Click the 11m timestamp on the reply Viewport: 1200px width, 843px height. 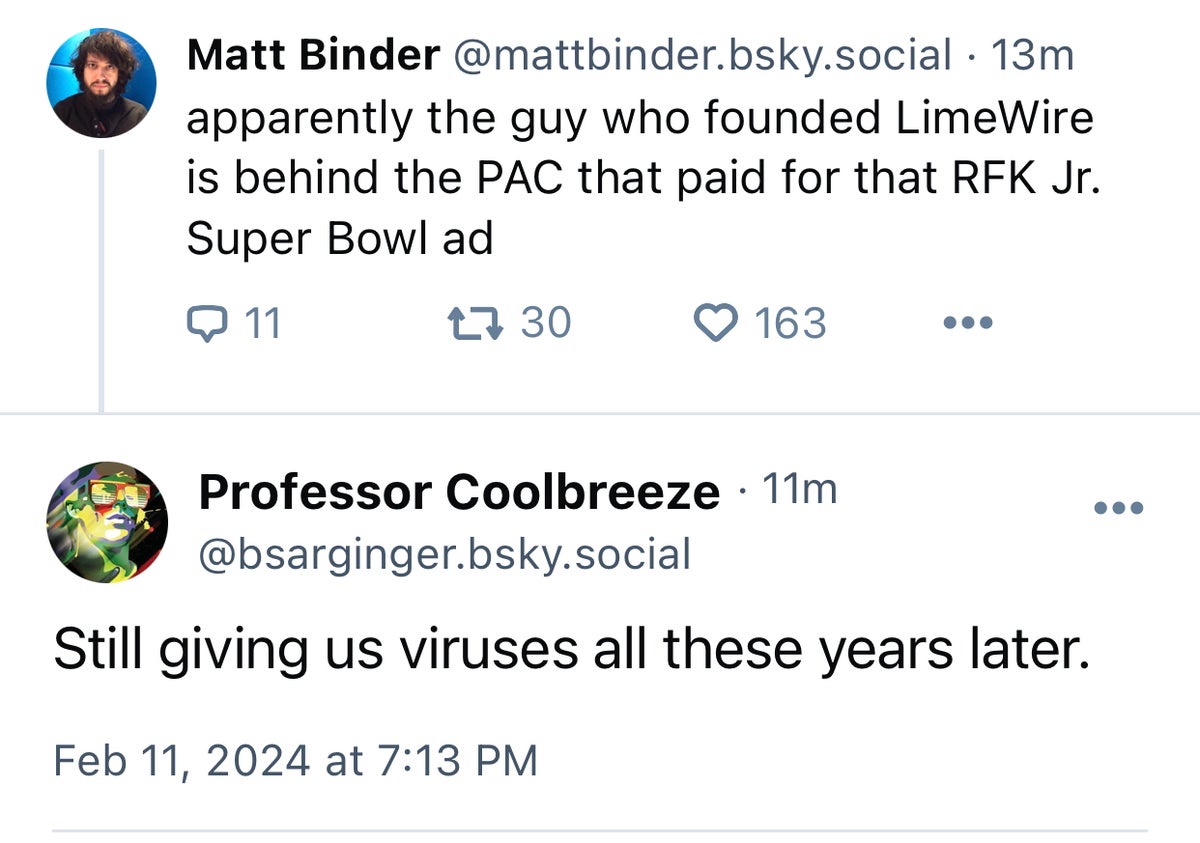pyautogui.click(x=799, y=490)
